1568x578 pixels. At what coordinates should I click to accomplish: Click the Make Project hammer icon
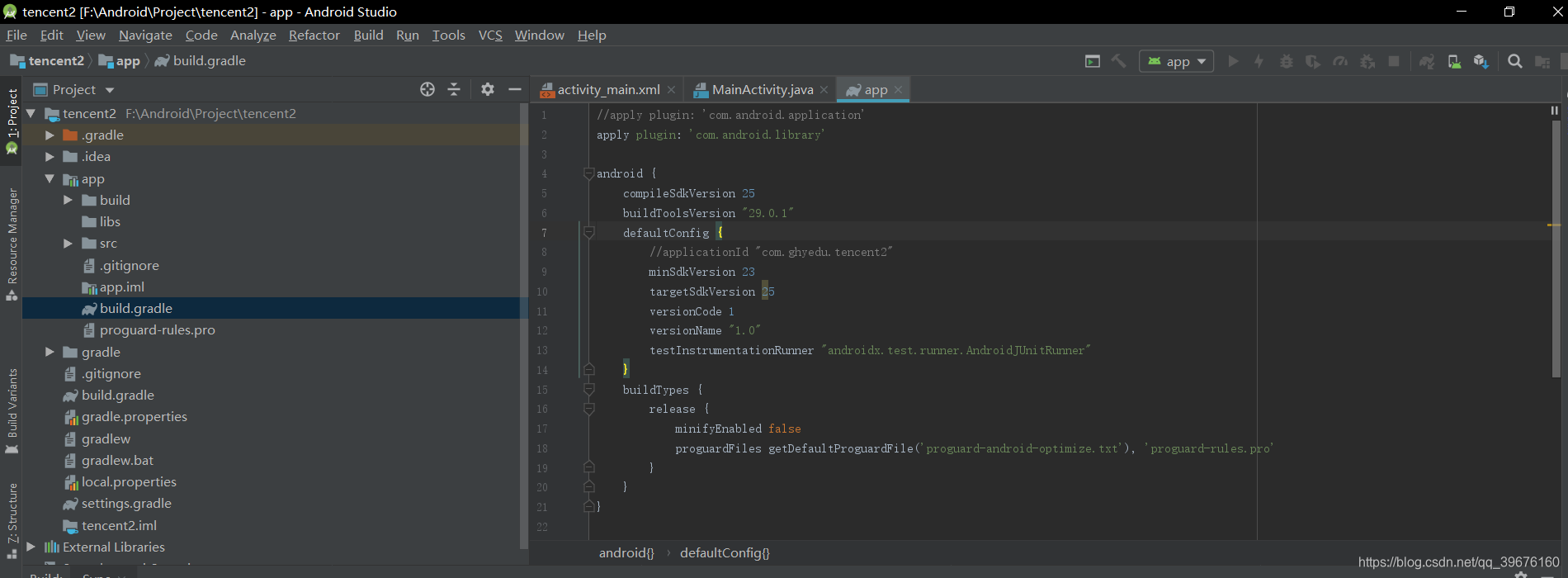pos(1119,61)
